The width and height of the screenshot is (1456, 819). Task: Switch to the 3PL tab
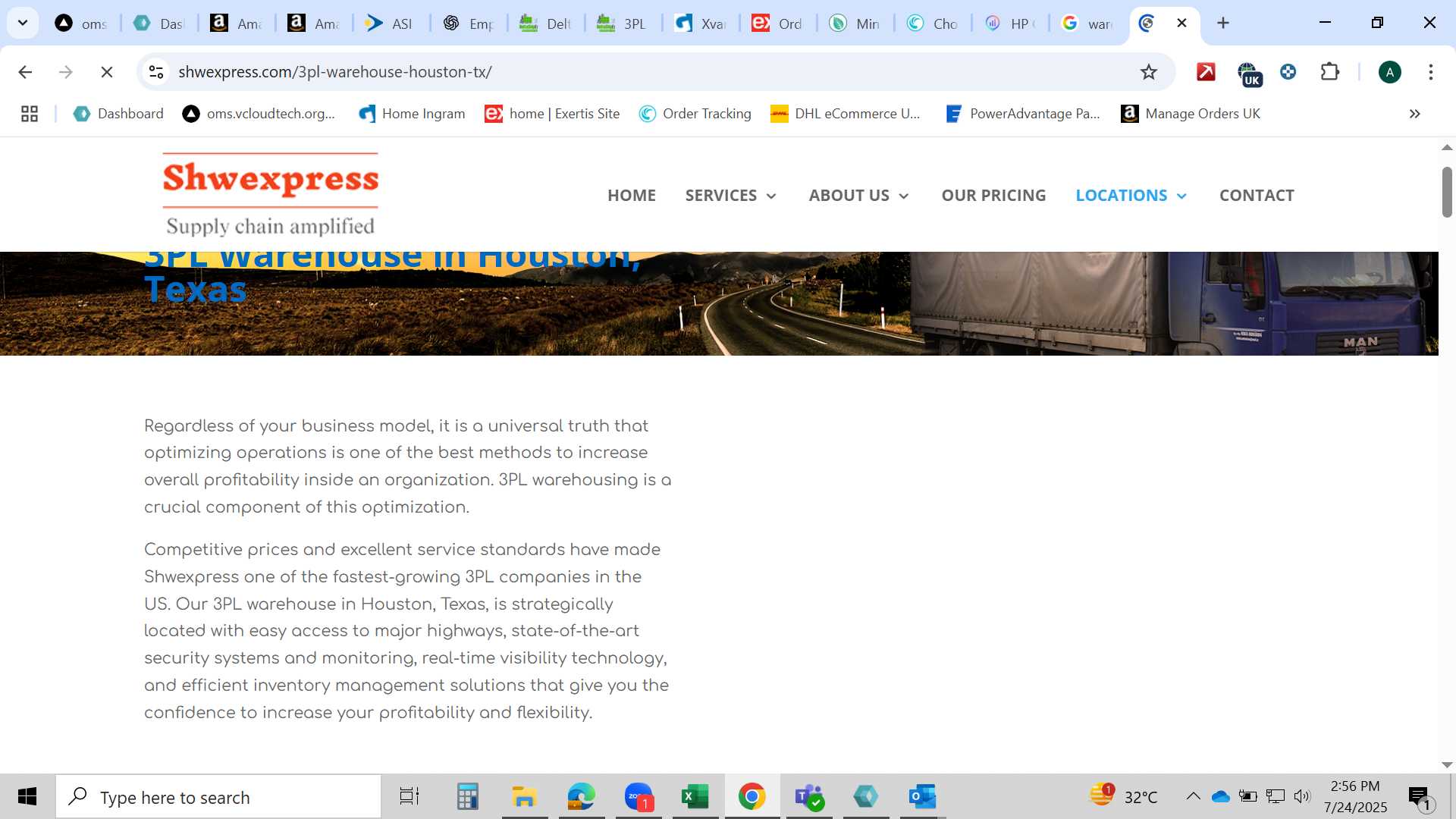point(622,24)
